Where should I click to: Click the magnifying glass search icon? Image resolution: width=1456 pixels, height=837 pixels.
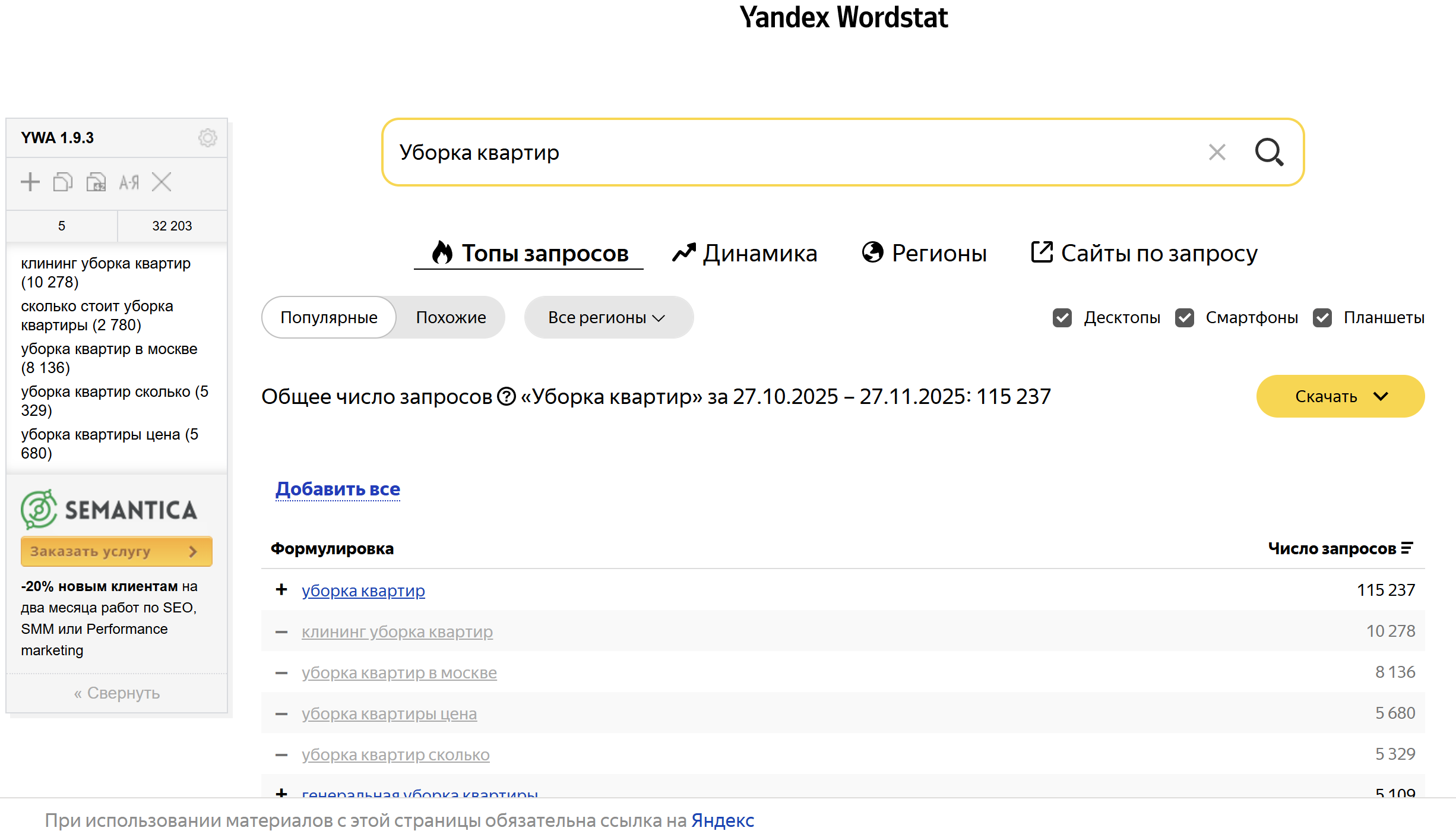(x=1269, y=152)
